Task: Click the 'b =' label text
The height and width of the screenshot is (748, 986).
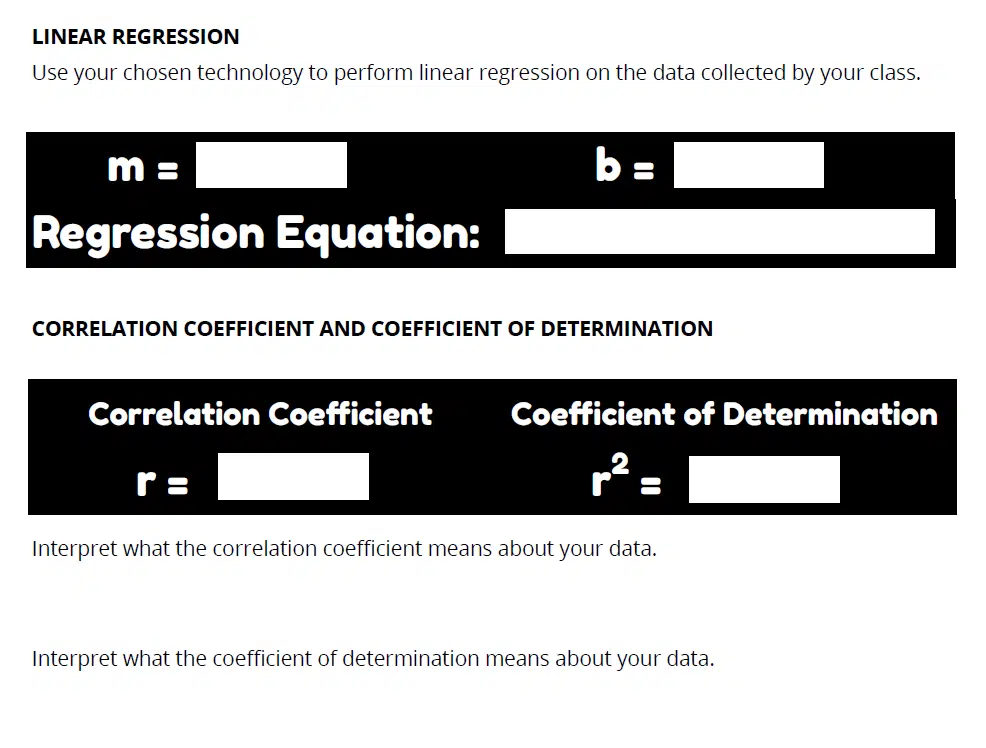Action: pyautogui.click(x=624, y=165)
